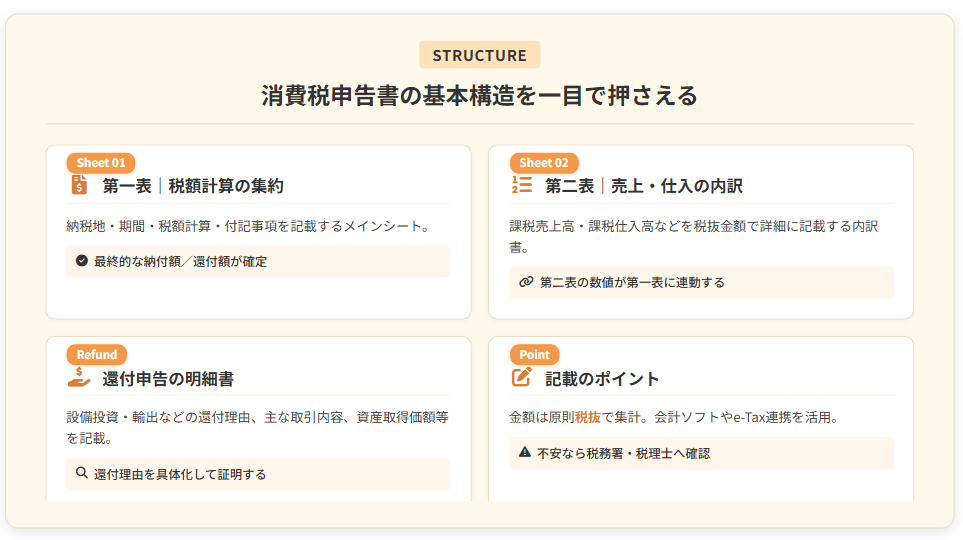The height and width of the screenshot is (540, 963).
Task: Click the 不安なら税務署・税理士へ確認 note box
Action: pos(701,453)
